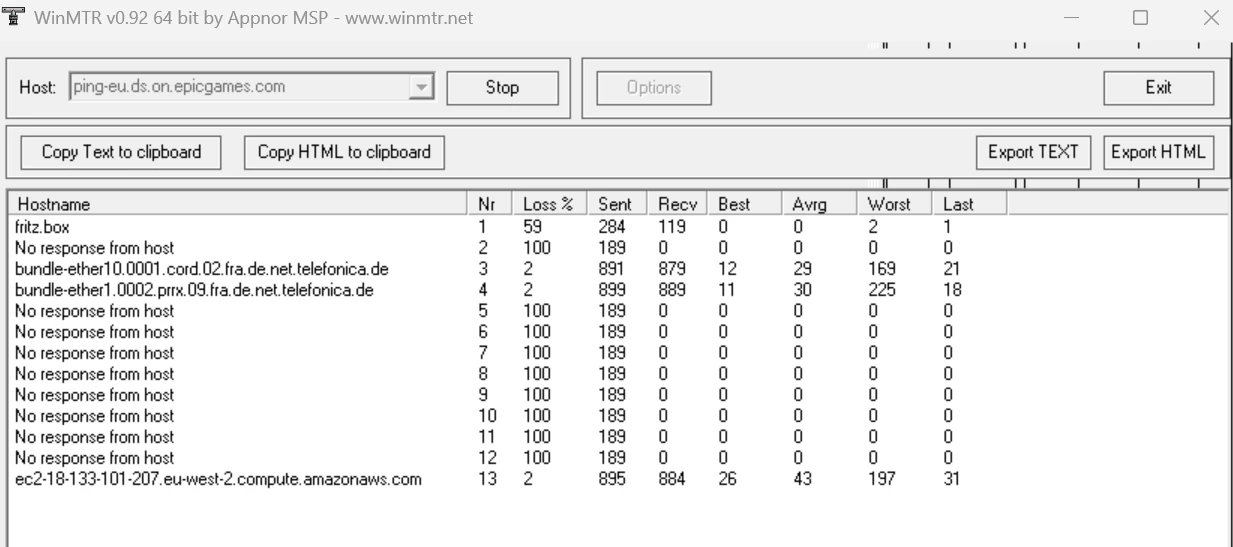Open the Host dropdown arrow

pos(421,88)
